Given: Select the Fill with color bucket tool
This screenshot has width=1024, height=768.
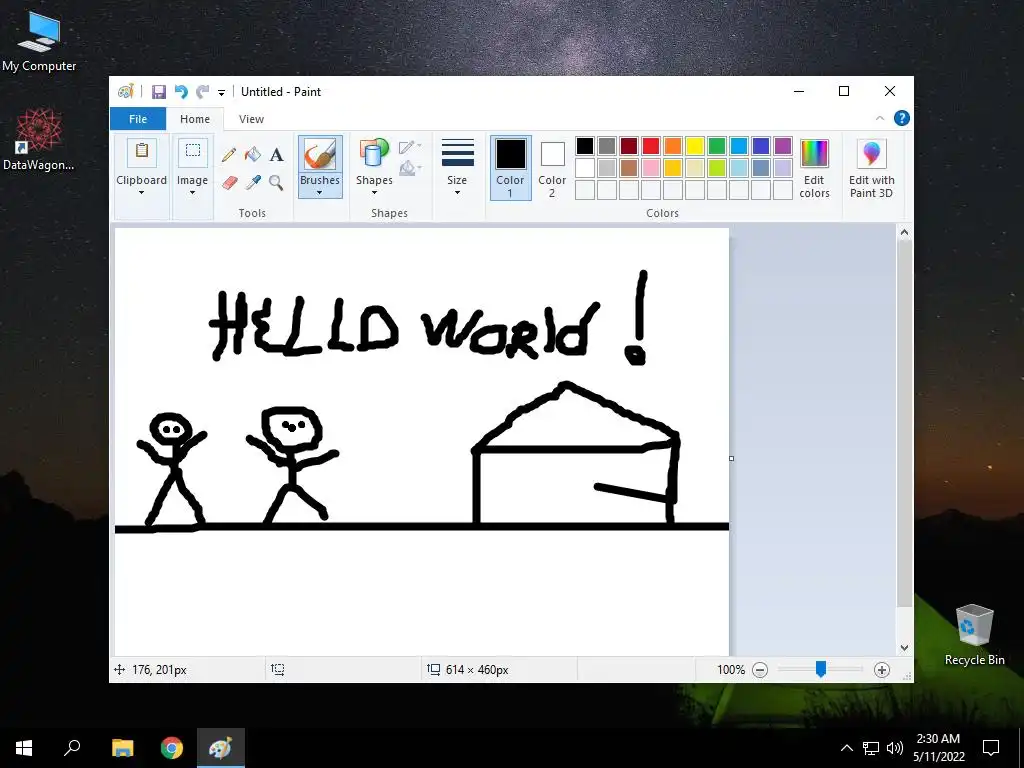Looking at the screenshot, I should click(253, 155).
